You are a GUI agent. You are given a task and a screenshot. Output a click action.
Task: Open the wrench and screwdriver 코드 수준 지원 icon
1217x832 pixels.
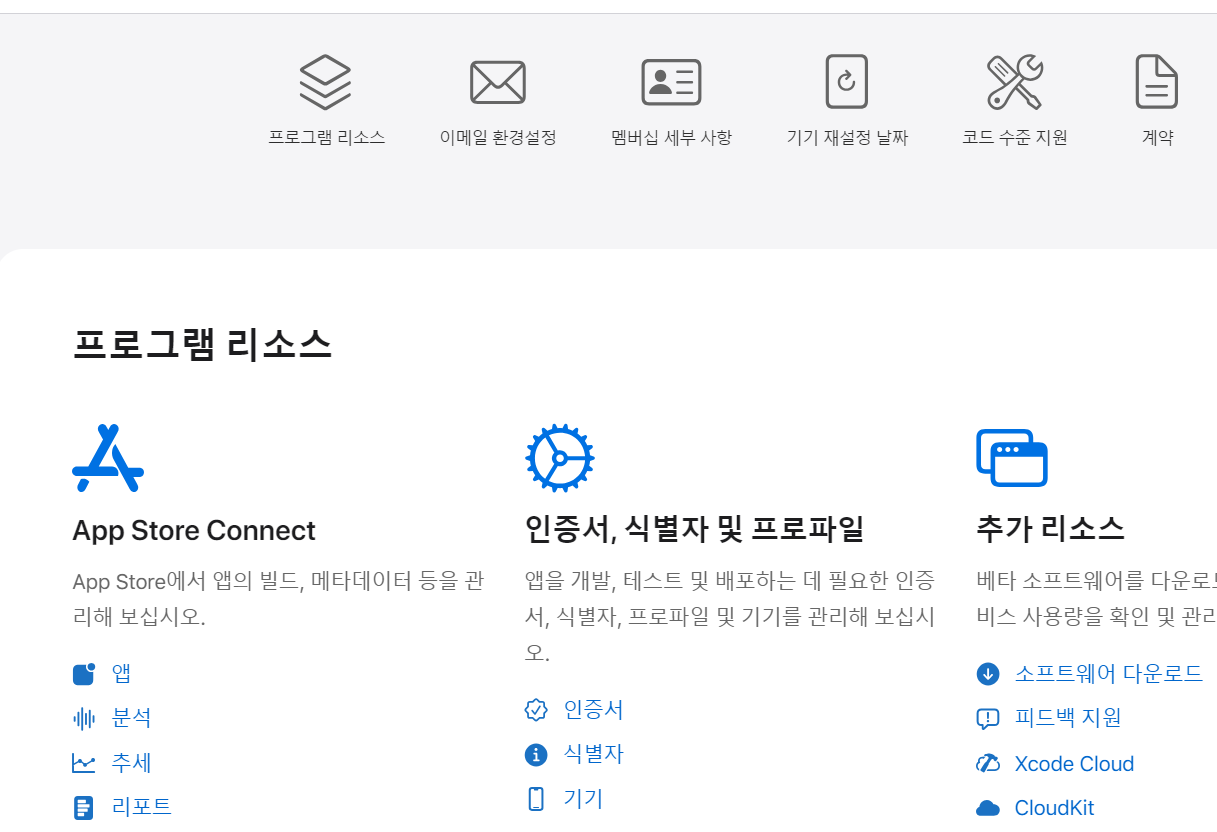1015,82
